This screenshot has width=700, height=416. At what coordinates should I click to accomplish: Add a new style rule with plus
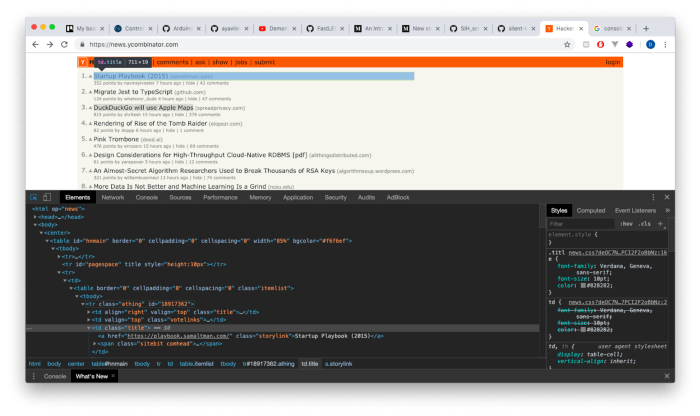click(660, 224)
